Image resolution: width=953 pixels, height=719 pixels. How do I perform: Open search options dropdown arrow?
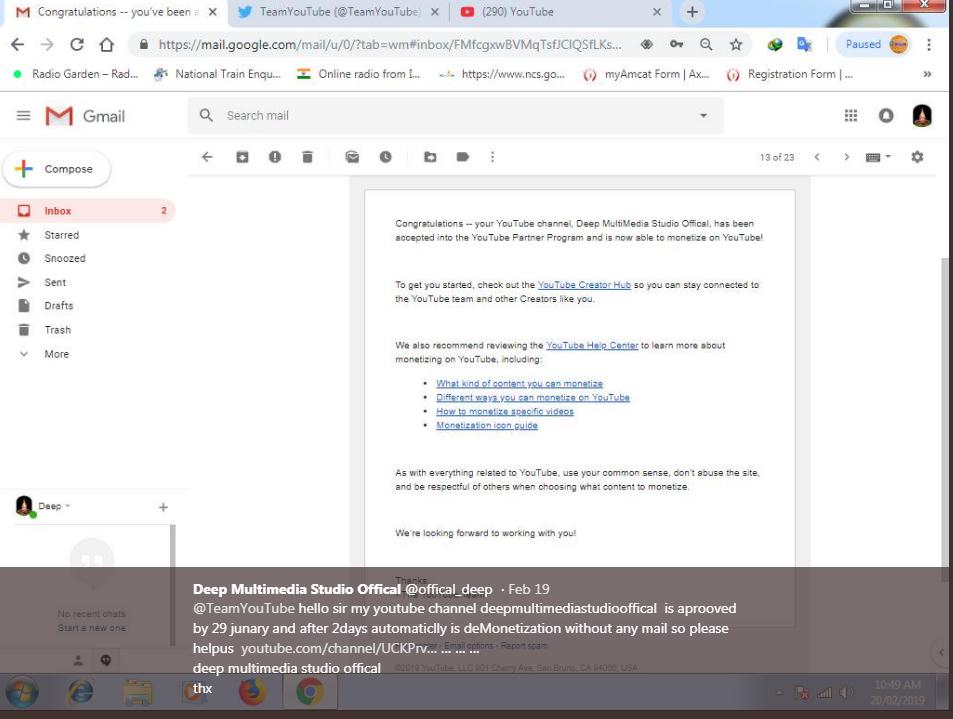click(x=703, y=115)
